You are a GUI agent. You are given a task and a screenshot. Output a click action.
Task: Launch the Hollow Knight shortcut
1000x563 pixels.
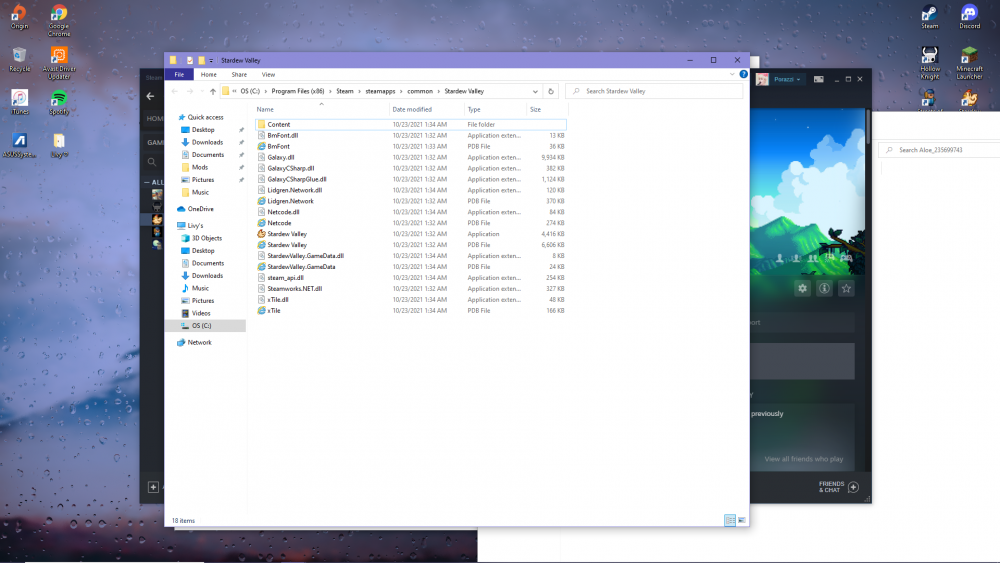click(929, 63)
